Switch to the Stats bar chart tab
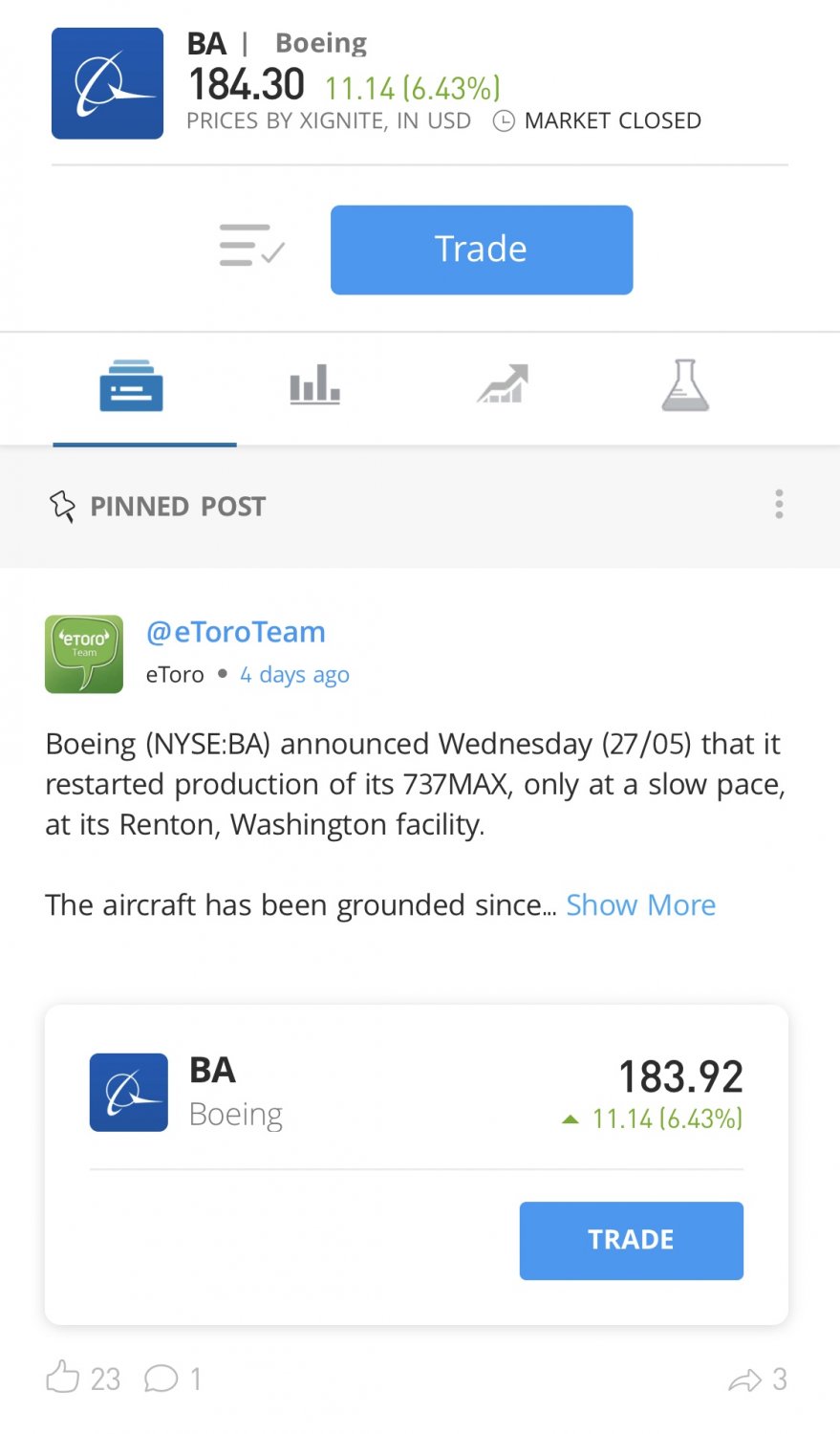The height and width of the screenshot is (1434, 840). [314, 384]
